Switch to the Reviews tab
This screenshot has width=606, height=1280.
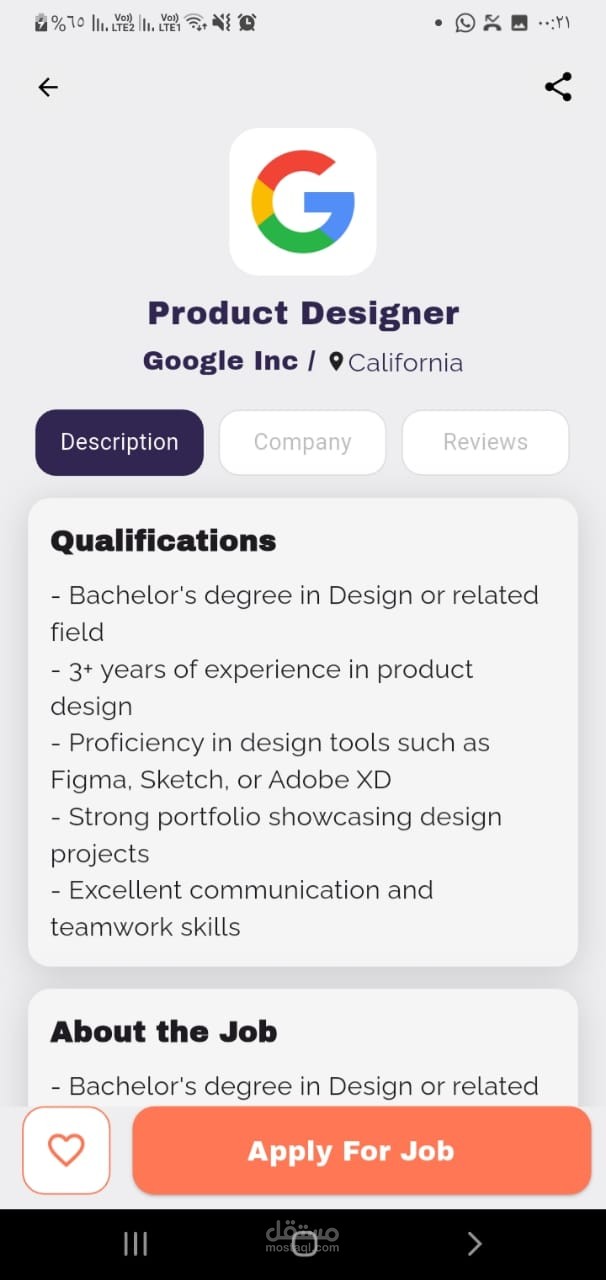[x=485, y=442]
